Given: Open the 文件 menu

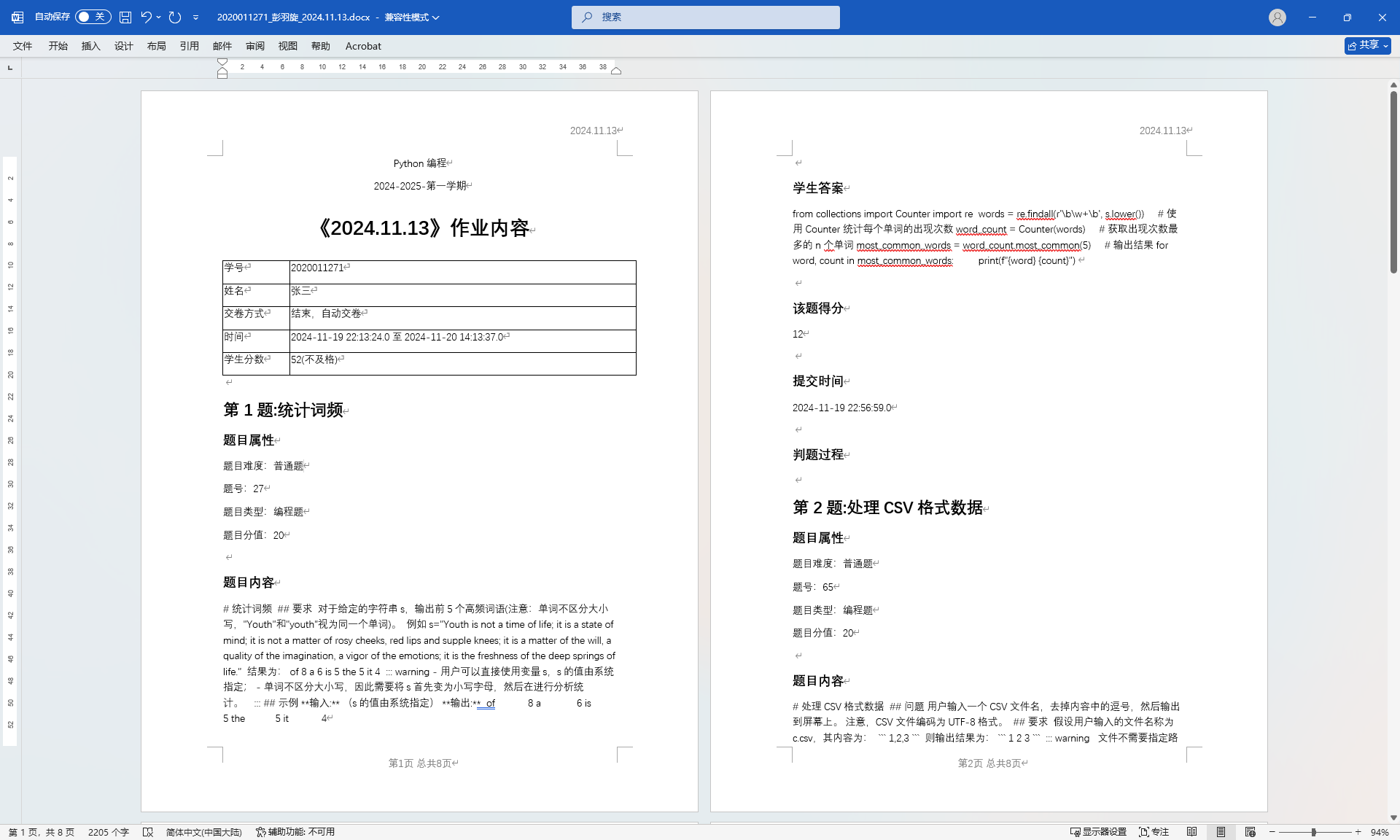Looking at the screenshot, I should pyautogui.click(x=23, y=46).
